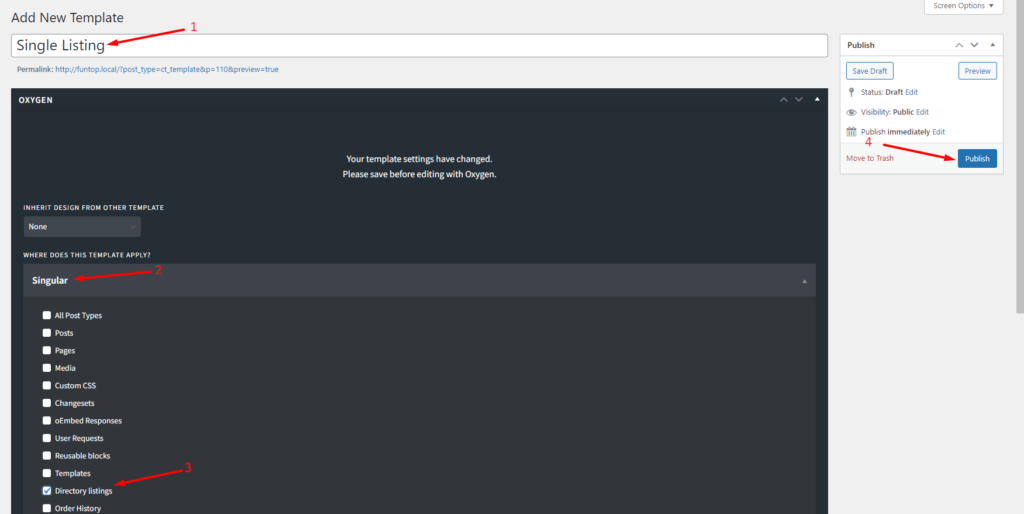Edit the Publish immediately schedule
The image size is (1024, 514).
pos(938,132)
